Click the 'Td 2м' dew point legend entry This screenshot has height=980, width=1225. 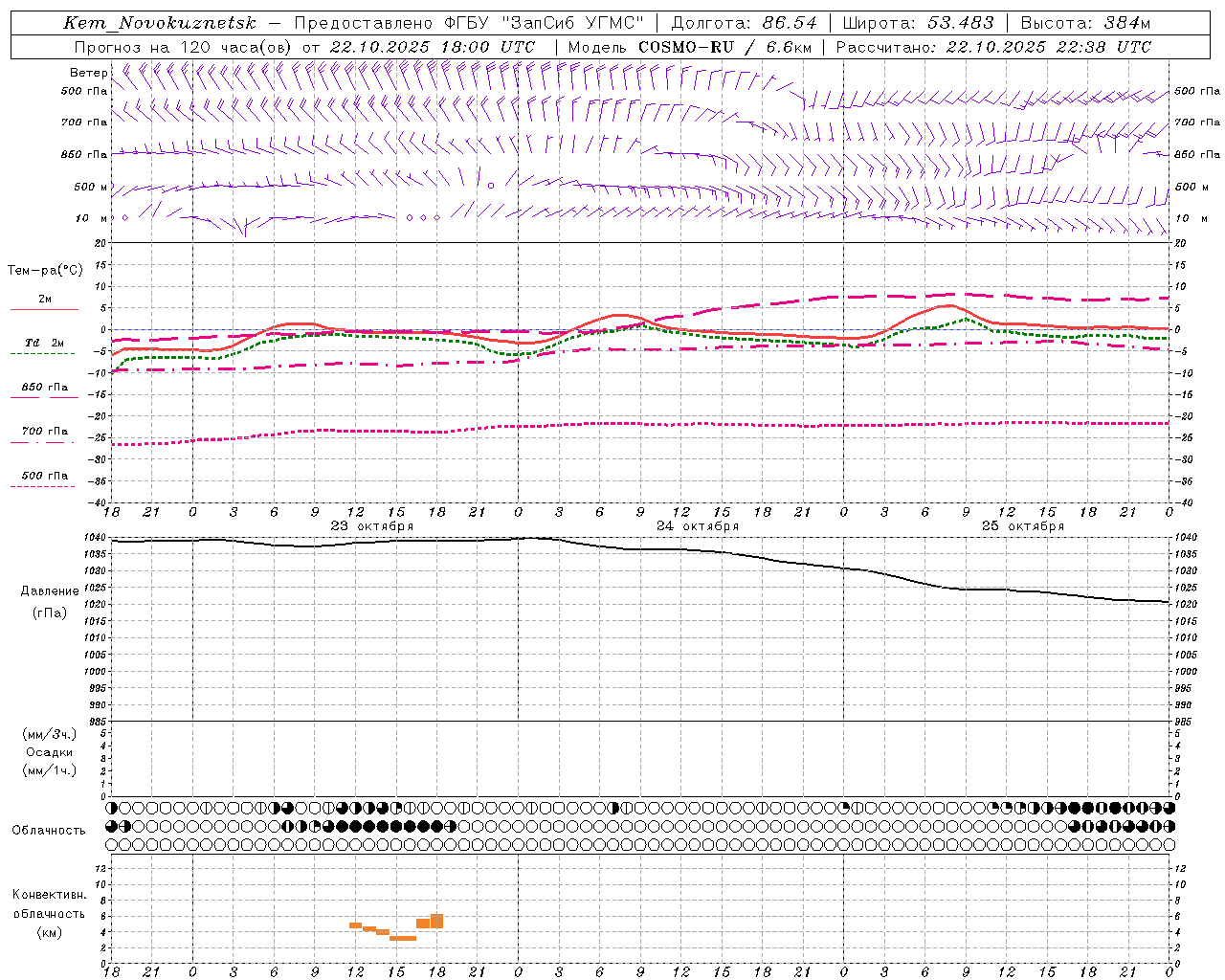click(x=44, y=343)
